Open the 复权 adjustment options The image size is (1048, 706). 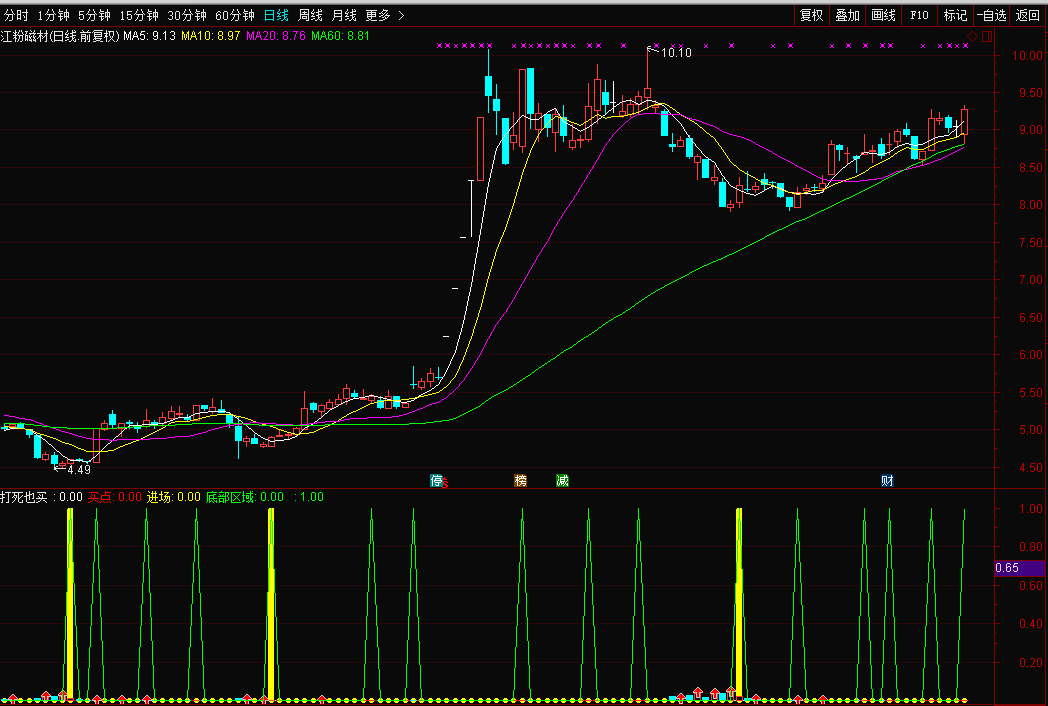click(811, 15)
